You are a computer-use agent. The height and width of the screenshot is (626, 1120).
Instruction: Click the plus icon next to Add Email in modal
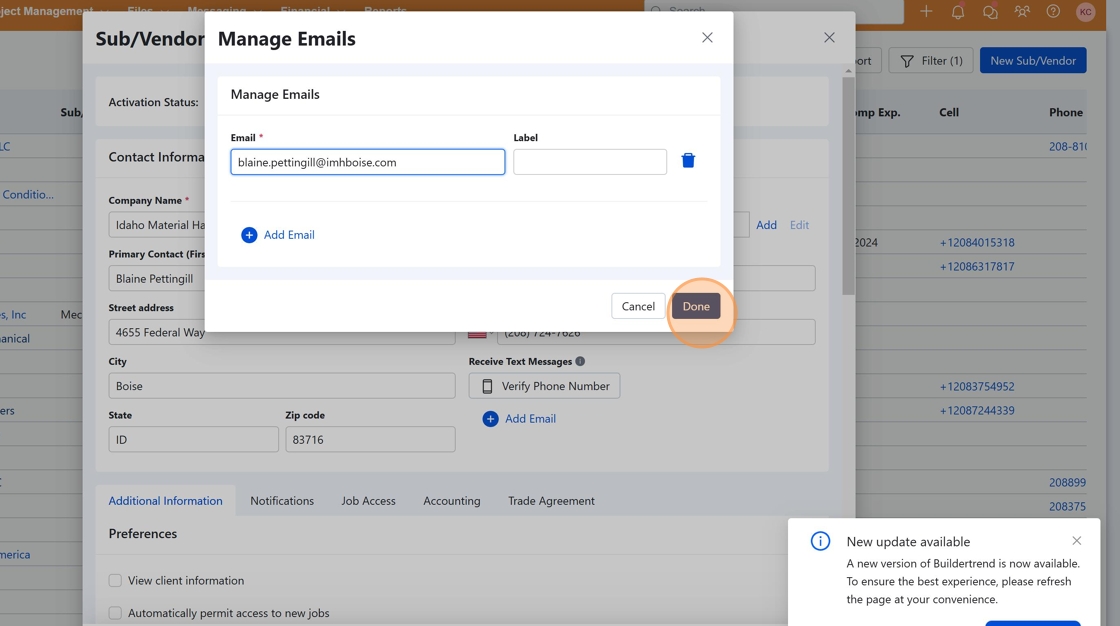click(249, 235)
